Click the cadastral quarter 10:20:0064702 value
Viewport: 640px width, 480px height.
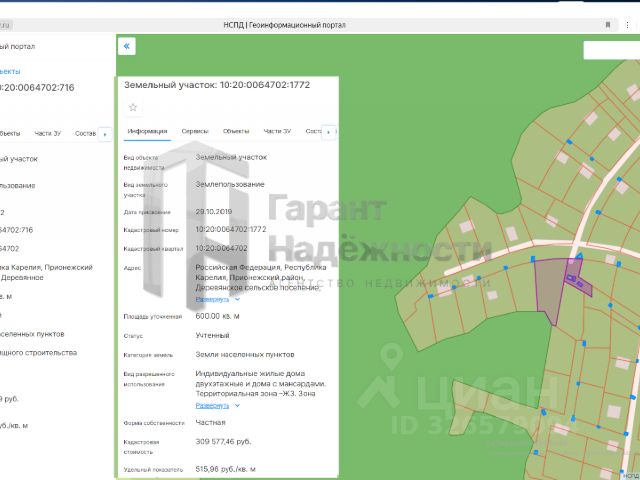[x=221, y=247]
